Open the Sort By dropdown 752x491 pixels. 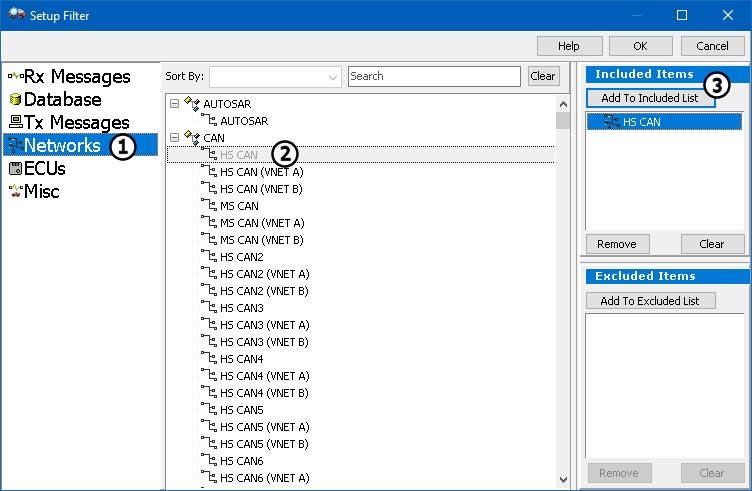click(333, 76)
